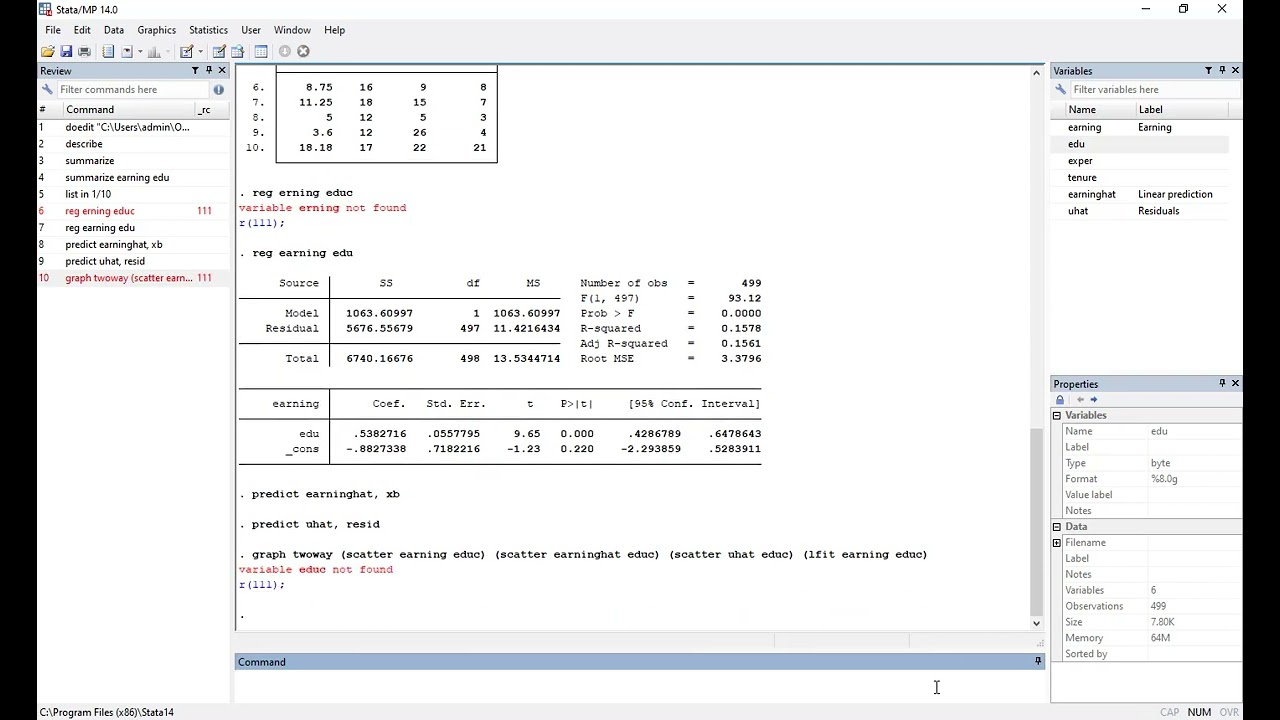Select the 'uhat' variable

(1077, 211)
